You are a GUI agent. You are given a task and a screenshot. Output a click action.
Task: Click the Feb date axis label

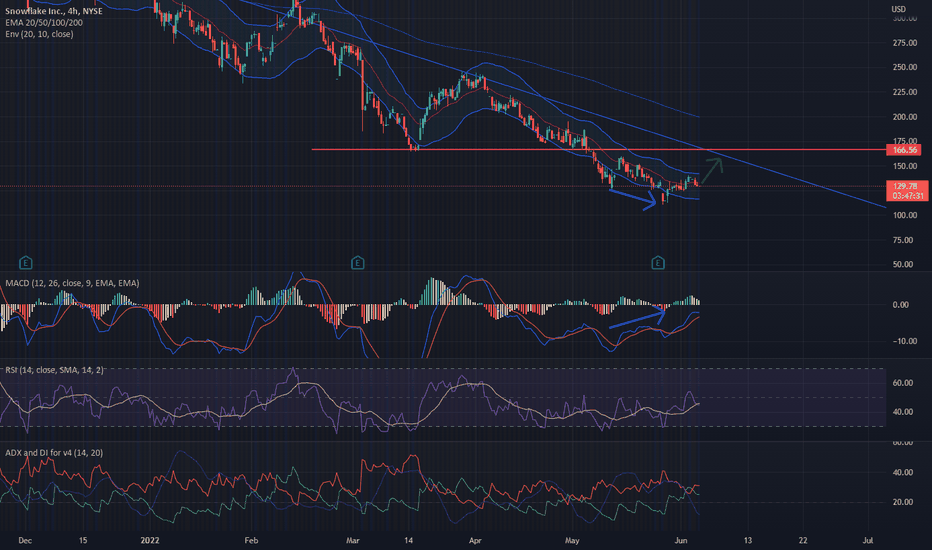click(251, 540)
